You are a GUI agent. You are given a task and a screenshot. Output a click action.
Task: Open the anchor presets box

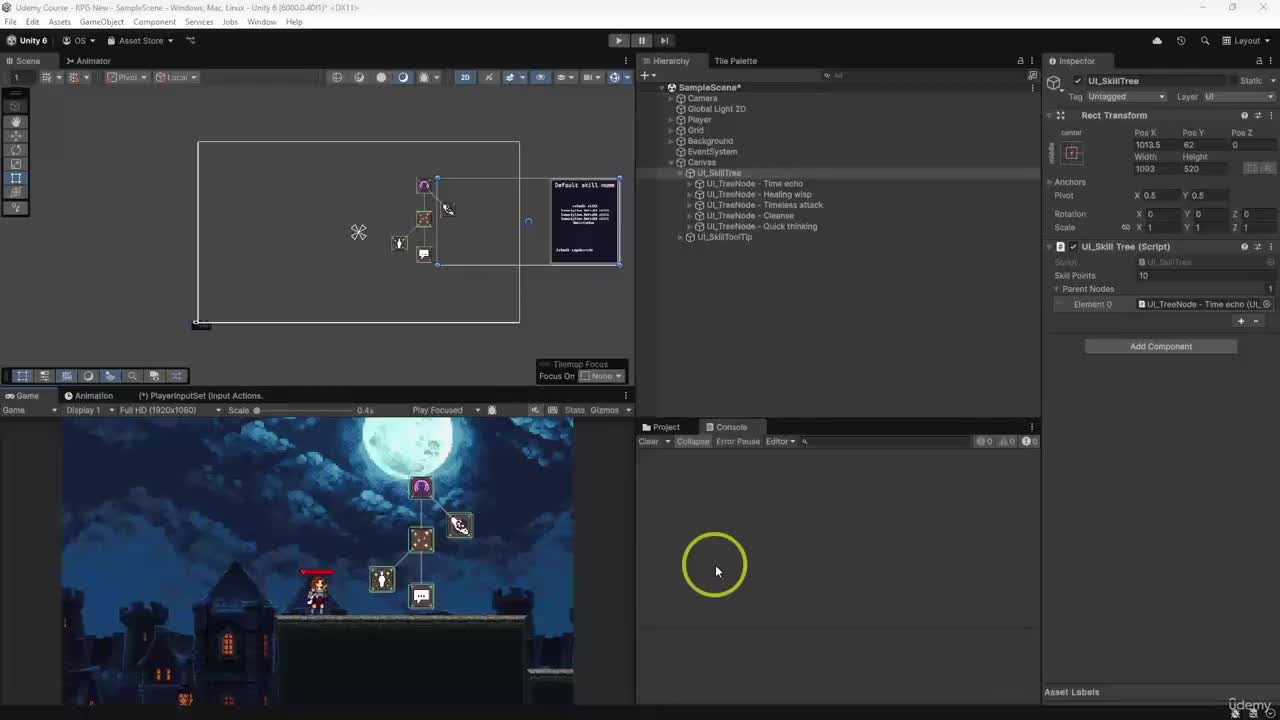pos(1072,153)
